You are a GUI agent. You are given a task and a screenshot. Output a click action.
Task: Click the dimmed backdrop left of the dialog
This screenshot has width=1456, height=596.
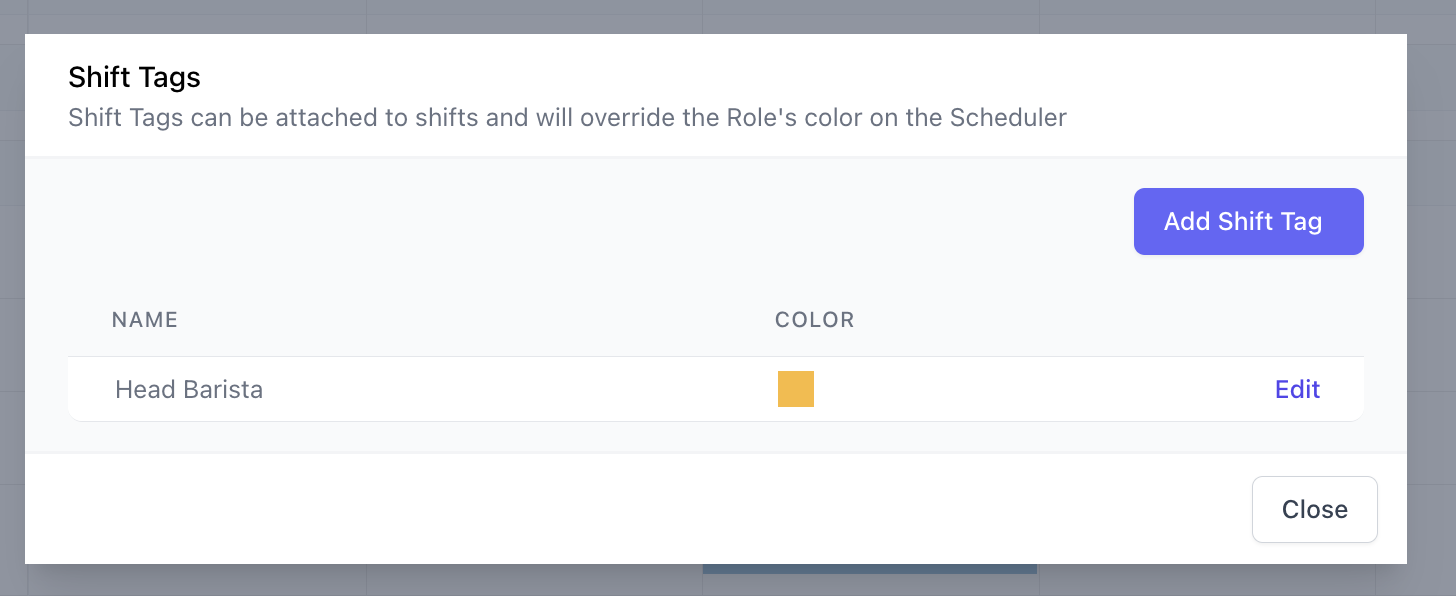coord(12,300)
